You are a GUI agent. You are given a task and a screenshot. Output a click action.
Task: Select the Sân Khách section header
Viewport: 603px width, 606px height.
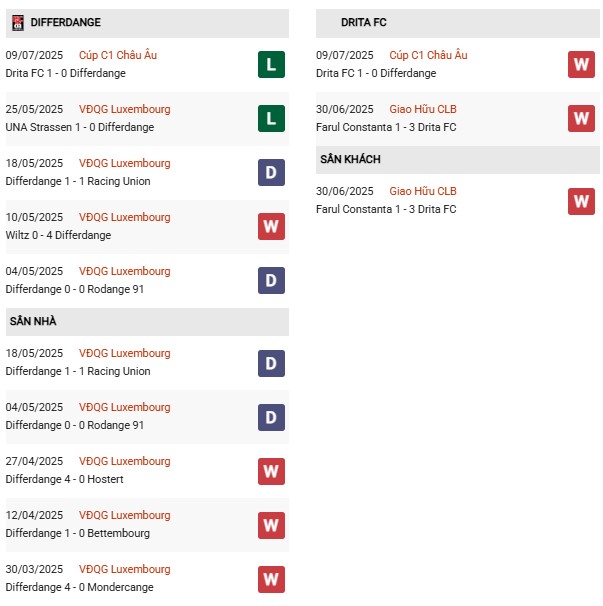pyautogui.click(x=350, y=160)
